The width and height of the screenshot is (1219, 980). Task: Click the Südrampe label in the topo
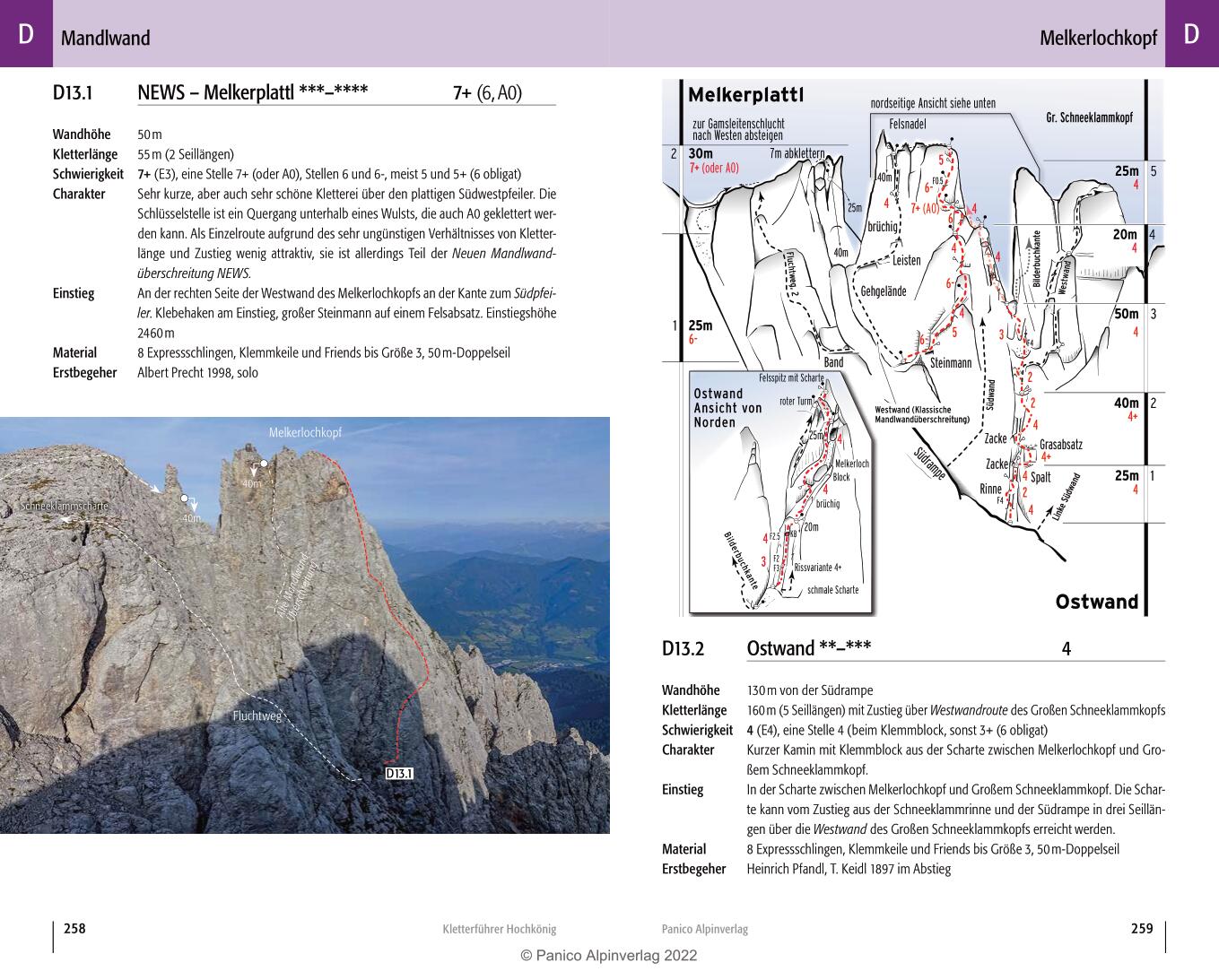click(929, 463)
